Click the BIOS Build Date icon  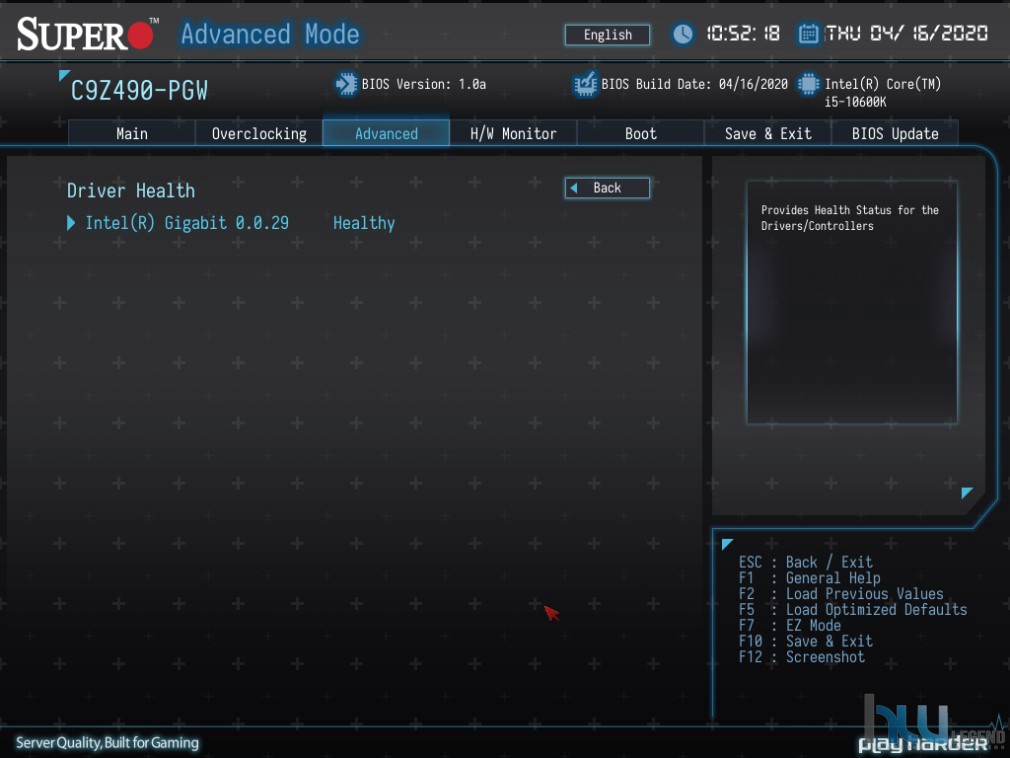[x=586, y=84]
